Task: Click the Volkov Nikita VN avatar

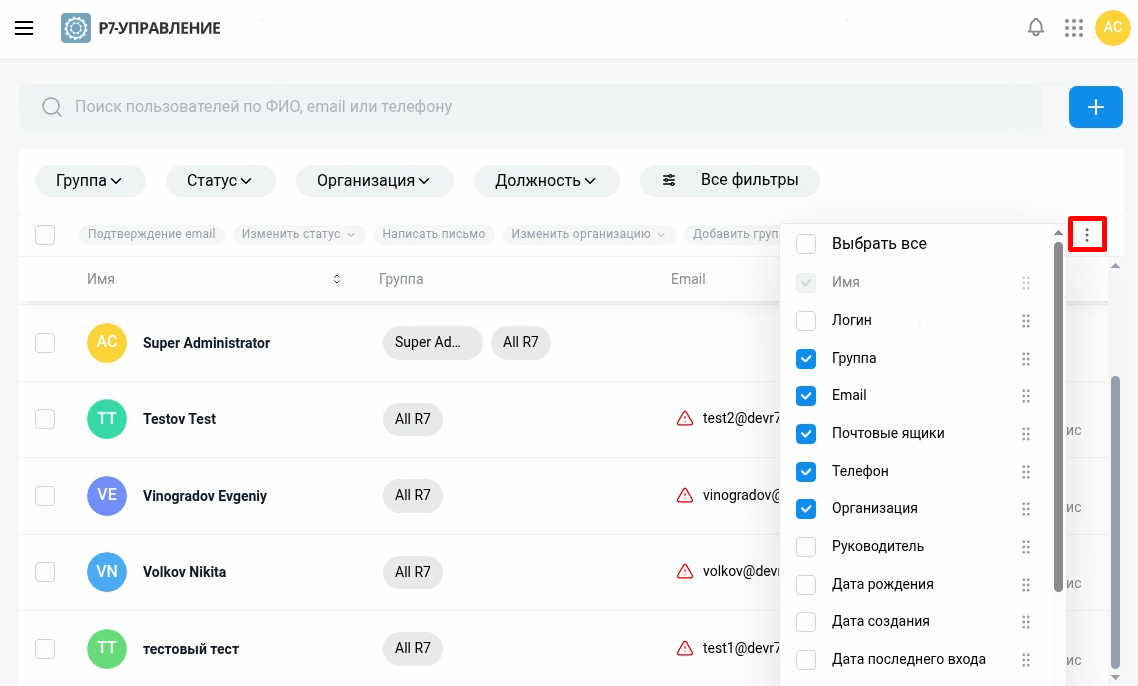Action: [x=107, y=572]
